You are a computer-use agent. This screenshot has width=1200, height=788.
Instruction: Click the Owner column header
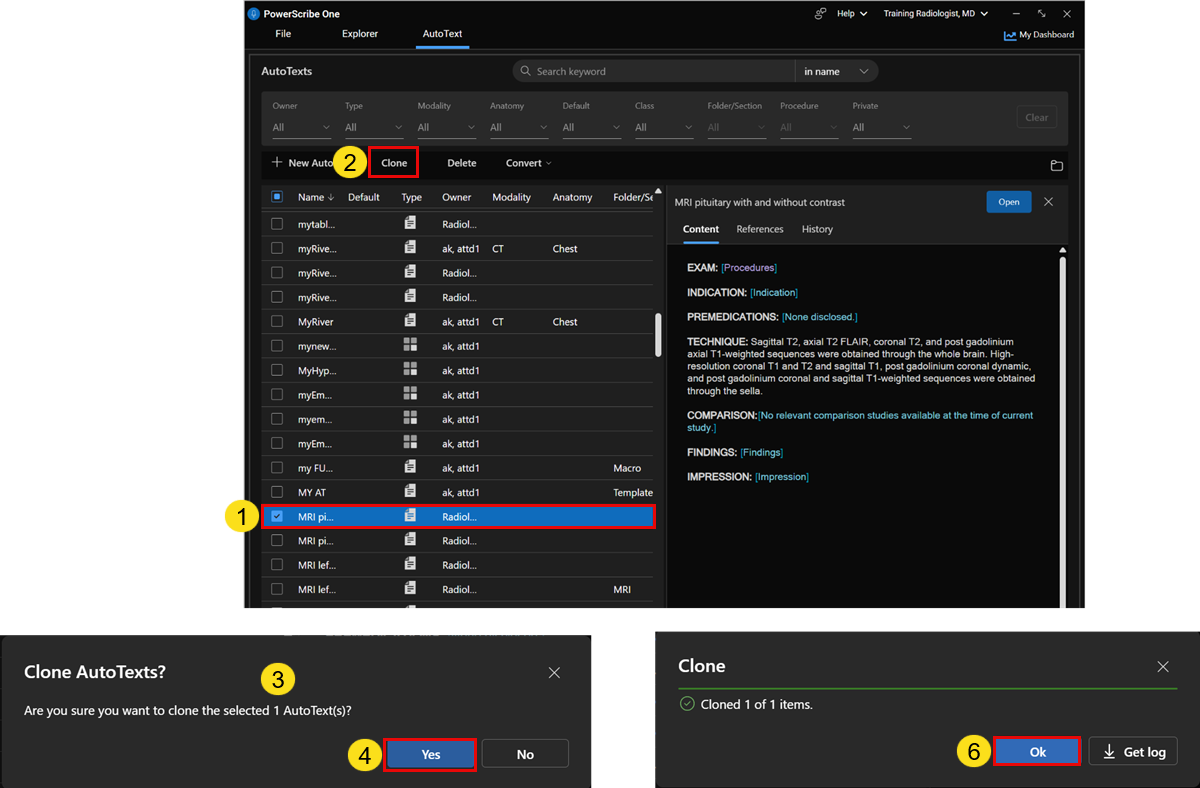coord(457,197)
